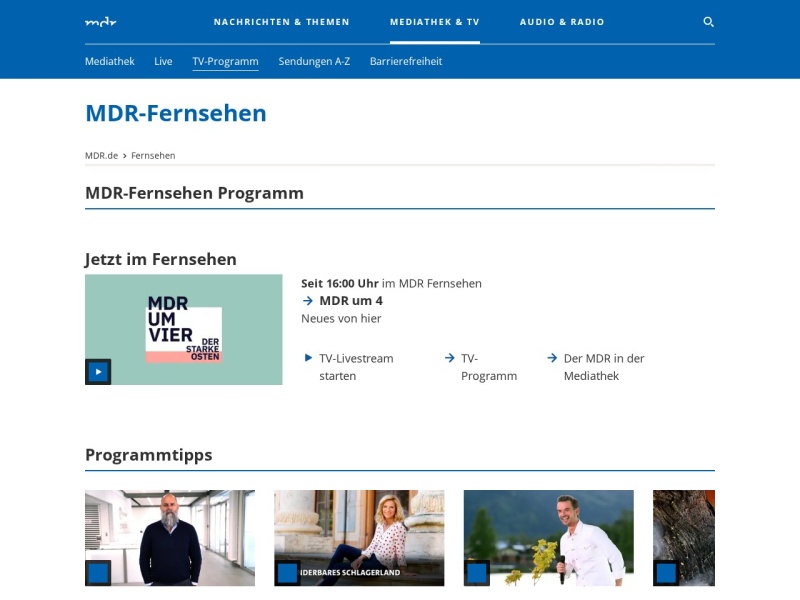Click blue square on Schlagerland thumbnail
This screenshot has height=600, width=800.
pyautogui.click(x=287, y=573)
